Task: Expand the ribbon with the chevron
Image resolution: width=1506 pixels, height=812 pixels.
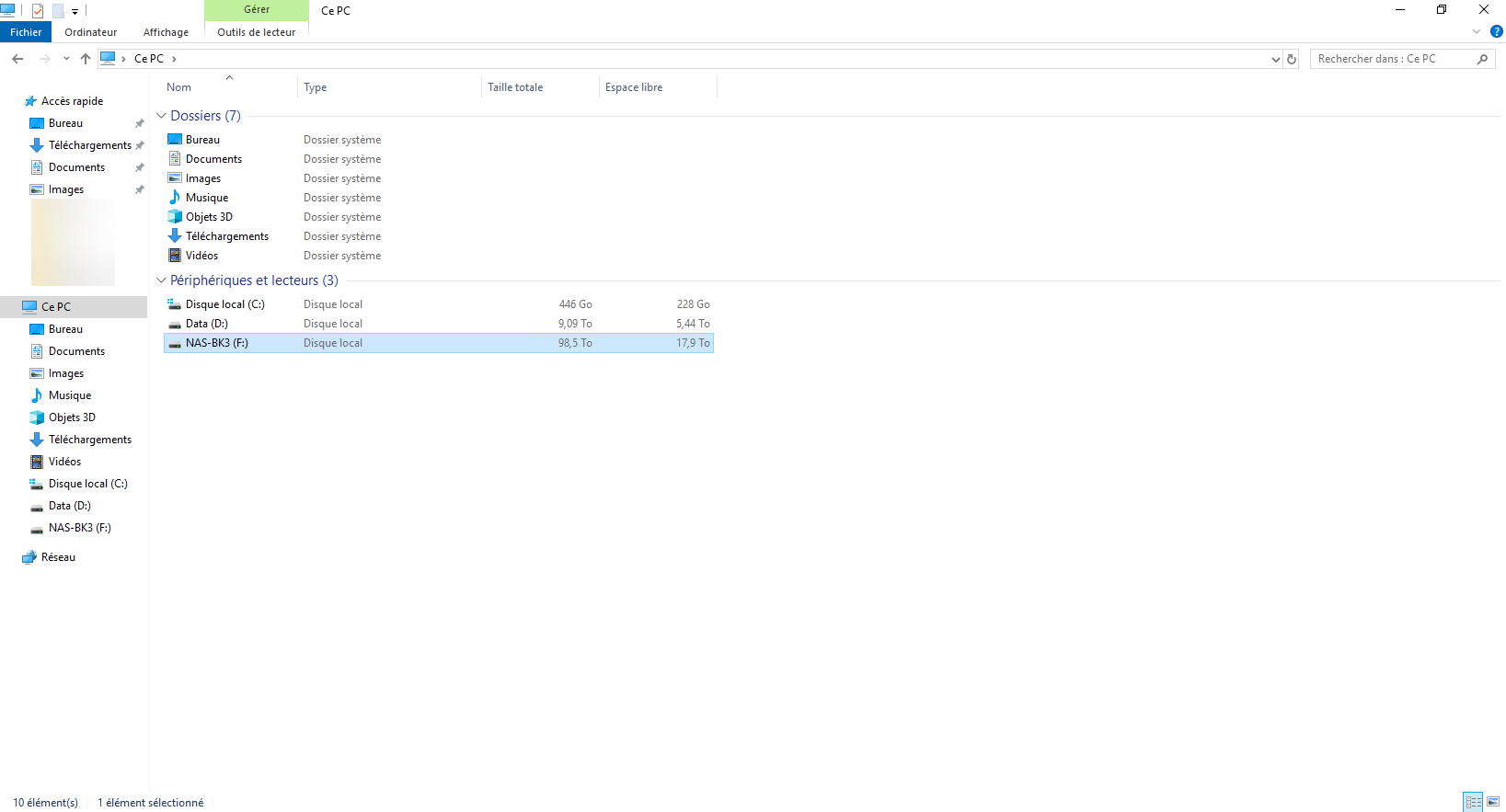Action: (1477, 31)
